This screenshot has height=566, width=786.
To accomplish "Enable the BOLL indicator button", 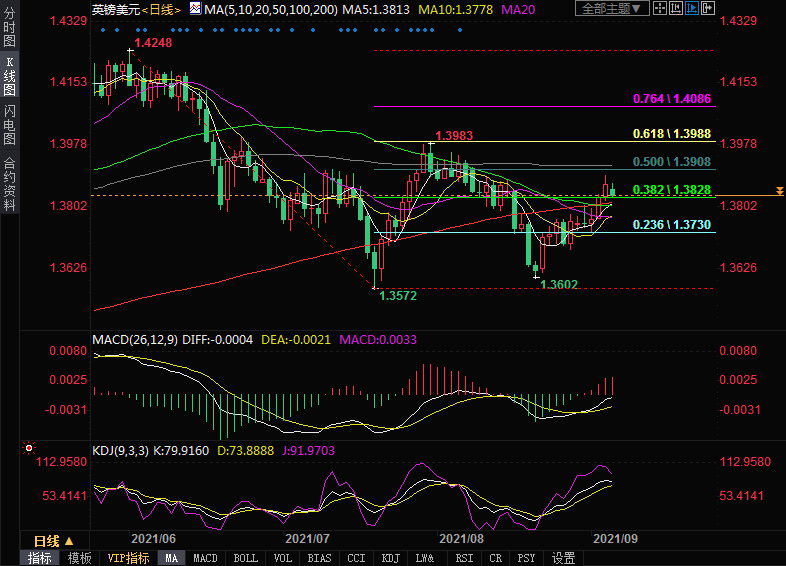I will [x=245, y=558].
